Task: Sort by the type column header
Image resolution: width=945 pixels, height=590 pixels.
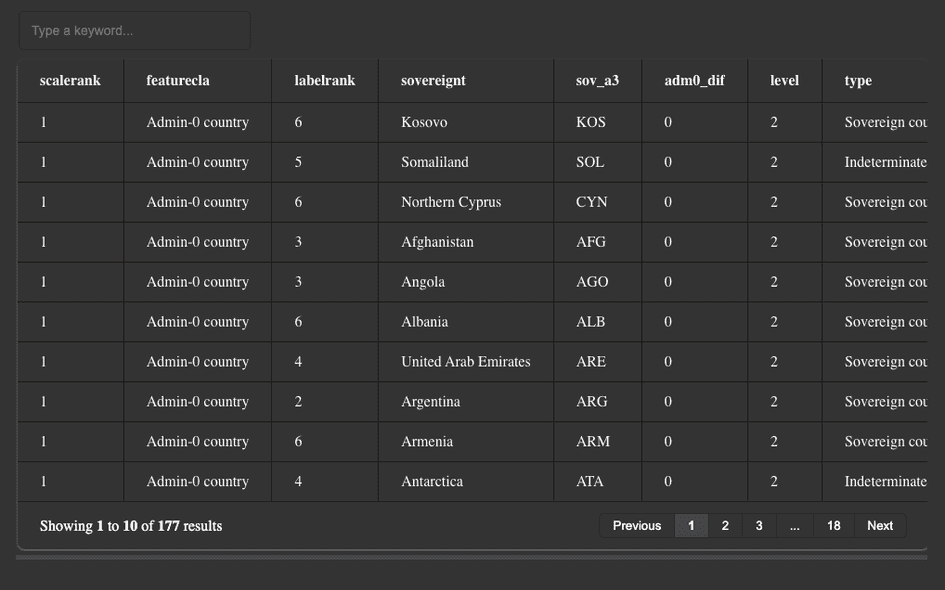Action: point(858,80)
